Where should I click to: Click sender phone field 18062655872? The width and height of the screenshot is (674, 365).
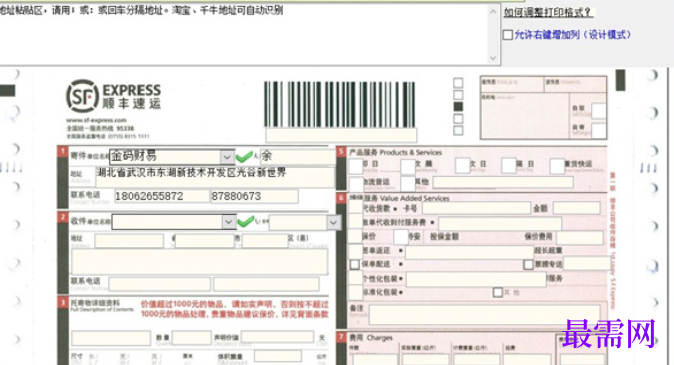(x=161, y=196)
